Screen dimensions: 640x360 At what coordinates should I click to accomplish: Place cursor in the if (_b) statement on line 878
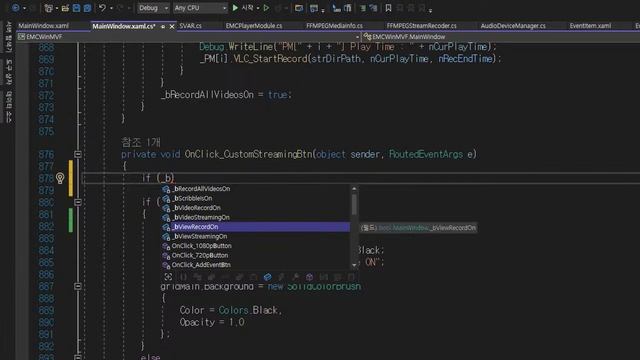click(x=158, y=178)
